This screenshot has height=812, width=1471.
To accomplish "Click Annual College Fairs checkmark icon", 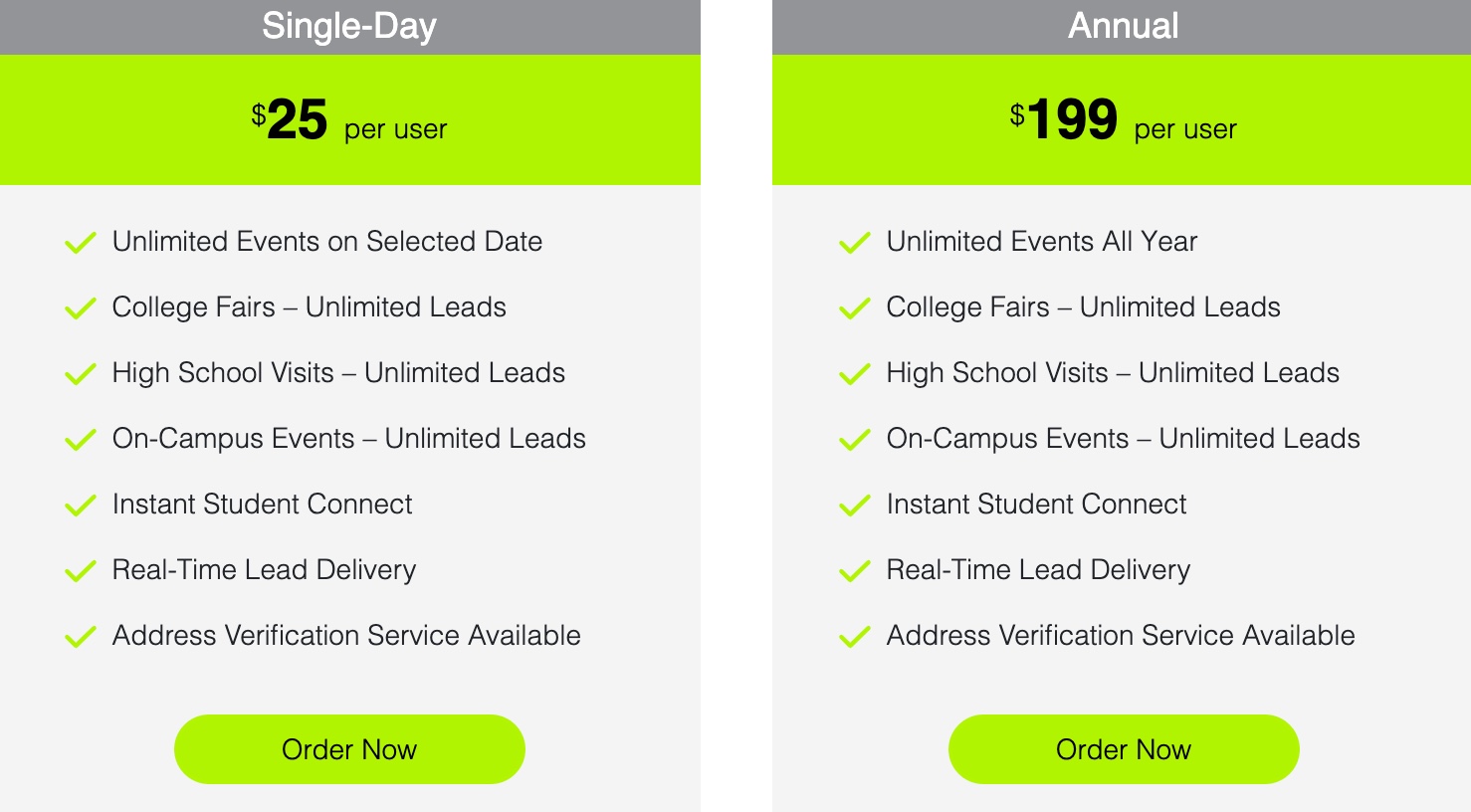I will 855,308.
